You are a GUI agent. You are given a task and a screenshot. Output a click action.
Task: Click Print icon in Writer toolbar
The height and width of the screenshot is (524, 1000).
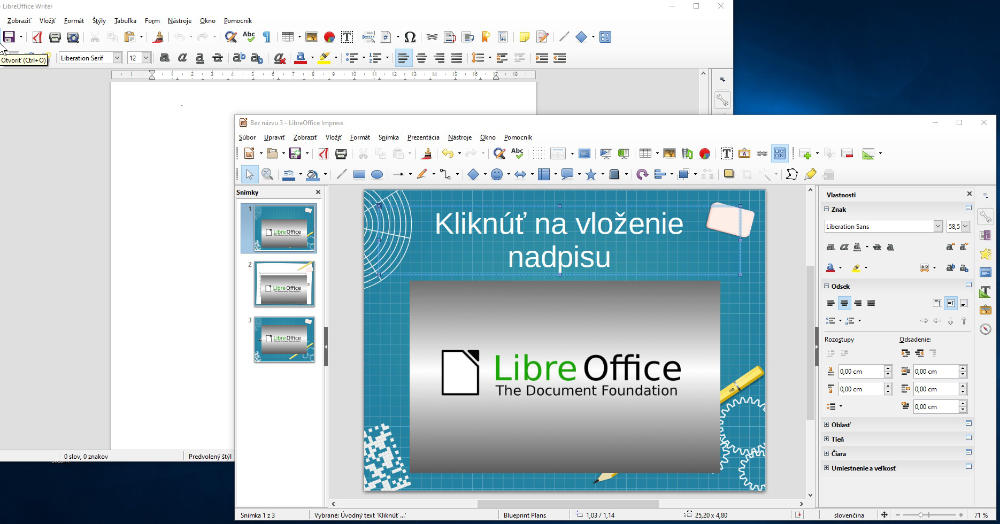[x=55, y=37]
